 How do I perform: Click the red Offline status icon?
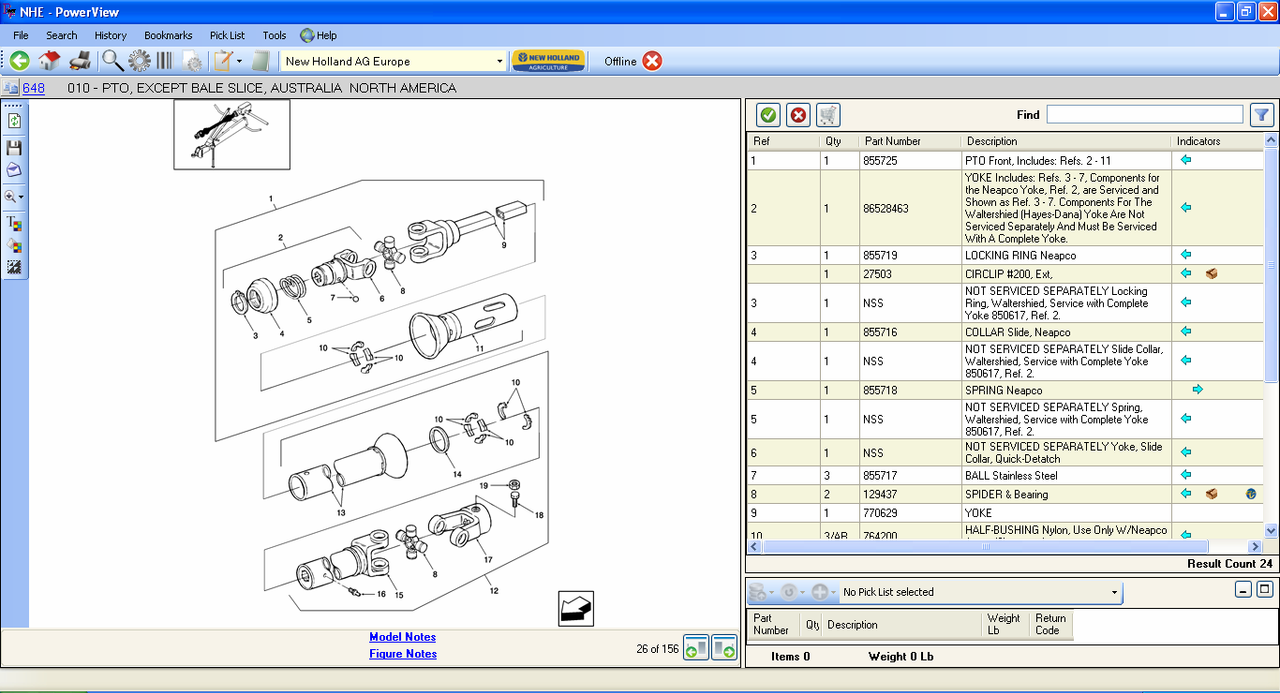click(652, 61)
